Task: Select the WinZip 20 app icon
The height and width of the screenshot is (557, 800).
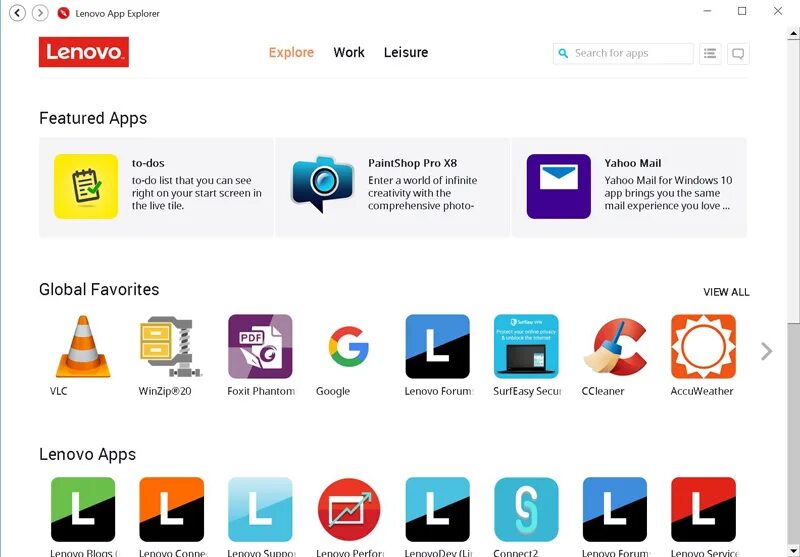Action: (x=171, y=346)
